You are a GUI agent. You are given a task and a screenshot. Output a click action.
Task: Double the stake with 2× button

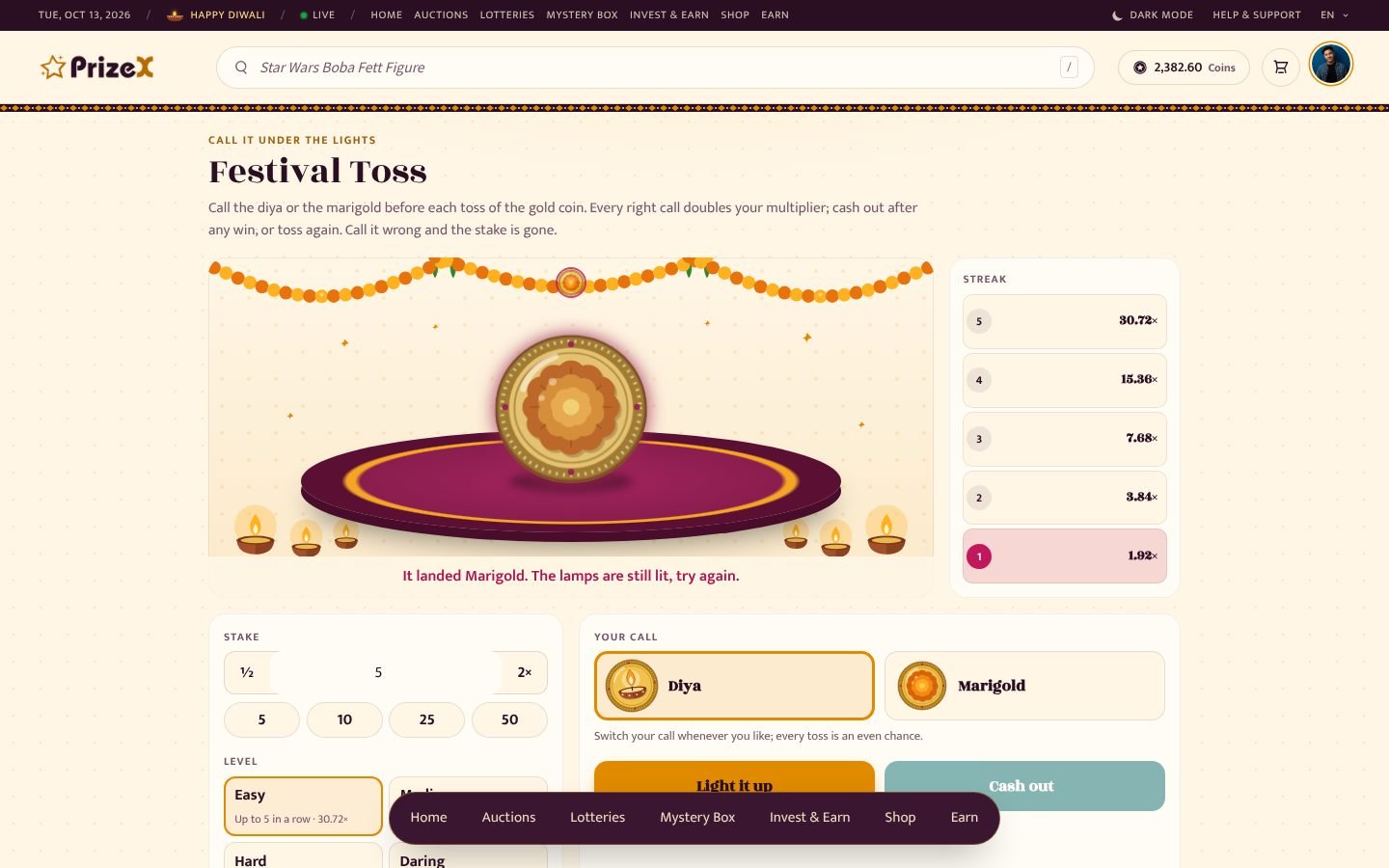pyautogui.click(x=525, y=672)
